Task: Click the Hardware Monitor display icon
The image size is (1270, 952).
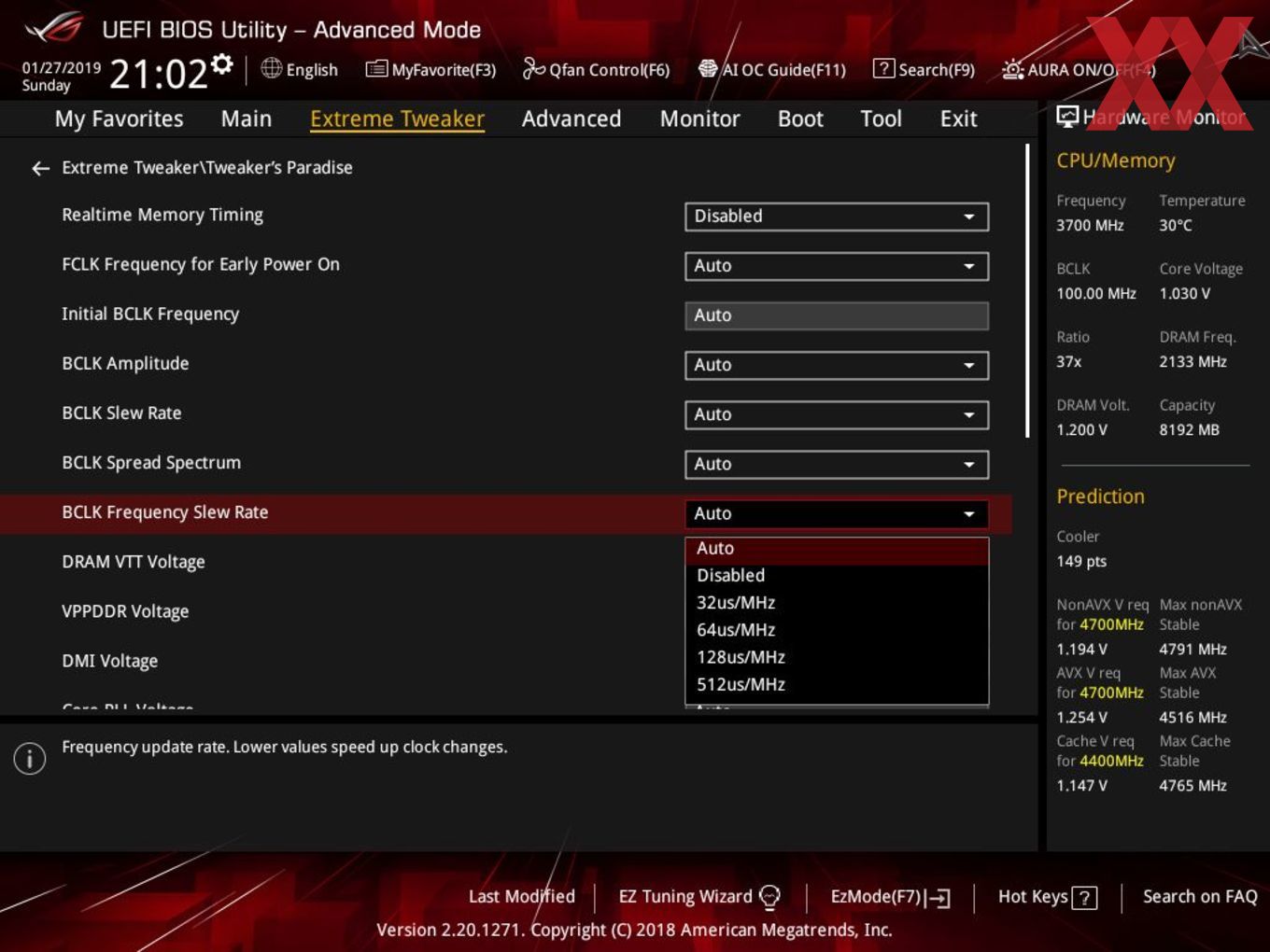Action: point(1067,116)
